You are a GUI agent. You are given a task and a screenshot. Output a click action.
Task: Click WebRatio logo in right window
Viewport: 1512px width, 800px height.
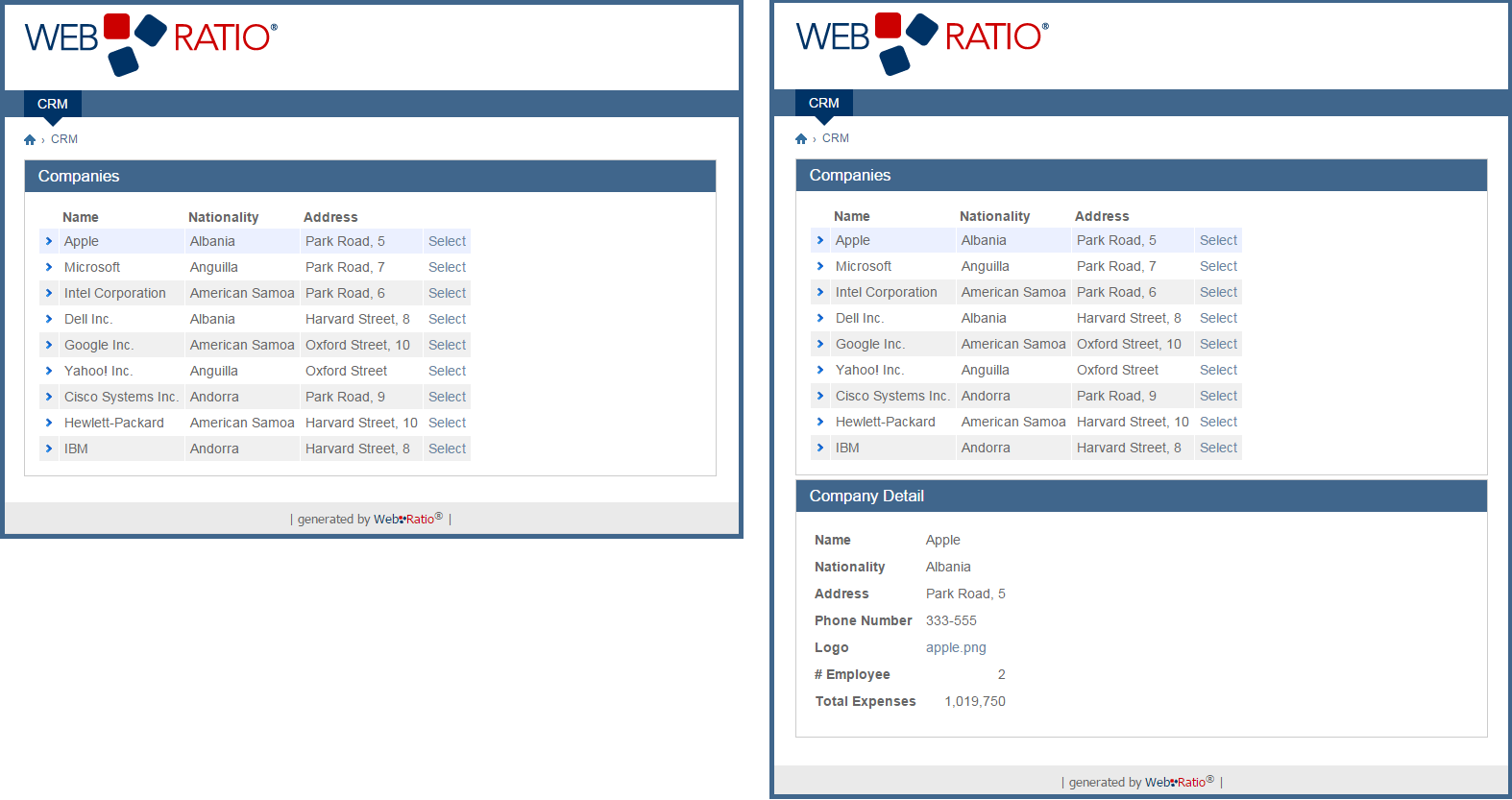point(922,43)
